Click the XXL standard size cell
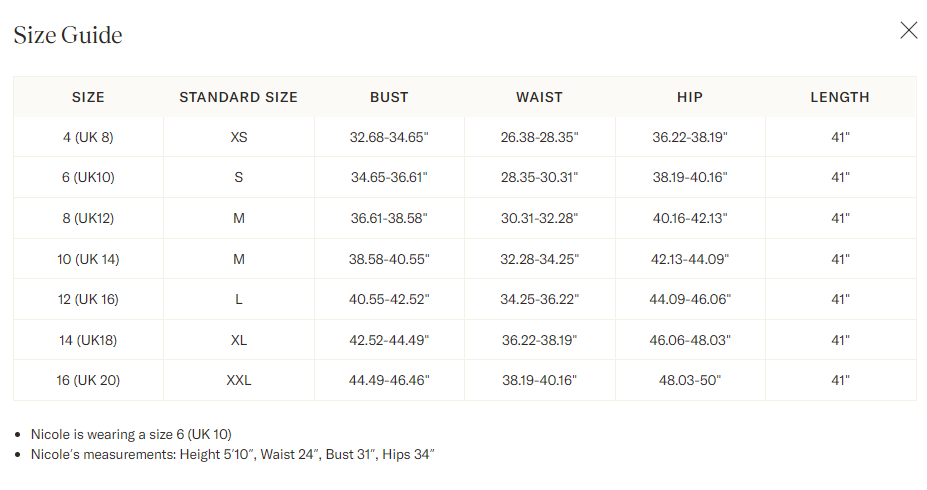Viewport: 927px width, 490px height. click(x=238, y=380)
